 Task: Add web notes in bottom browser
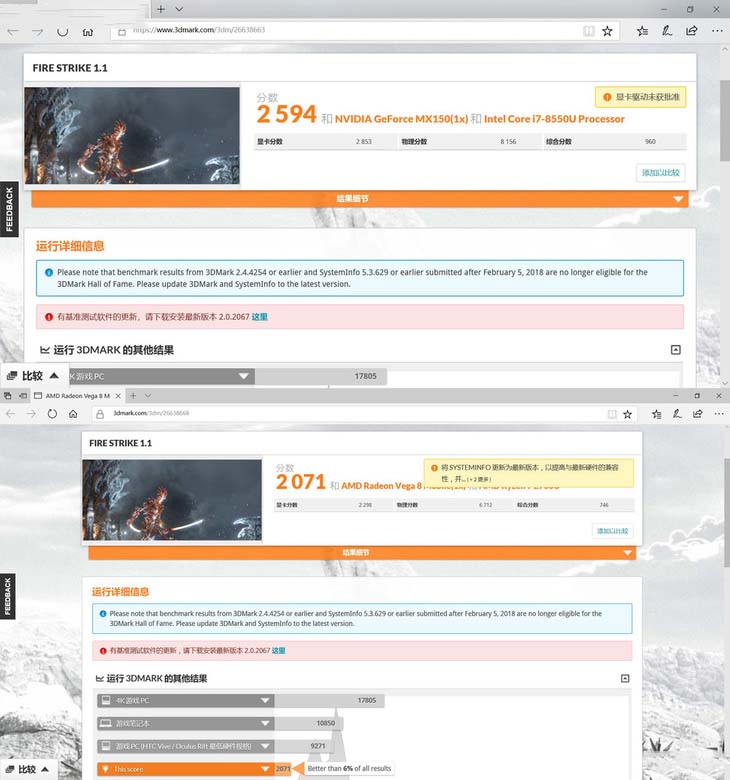[677, 414]
